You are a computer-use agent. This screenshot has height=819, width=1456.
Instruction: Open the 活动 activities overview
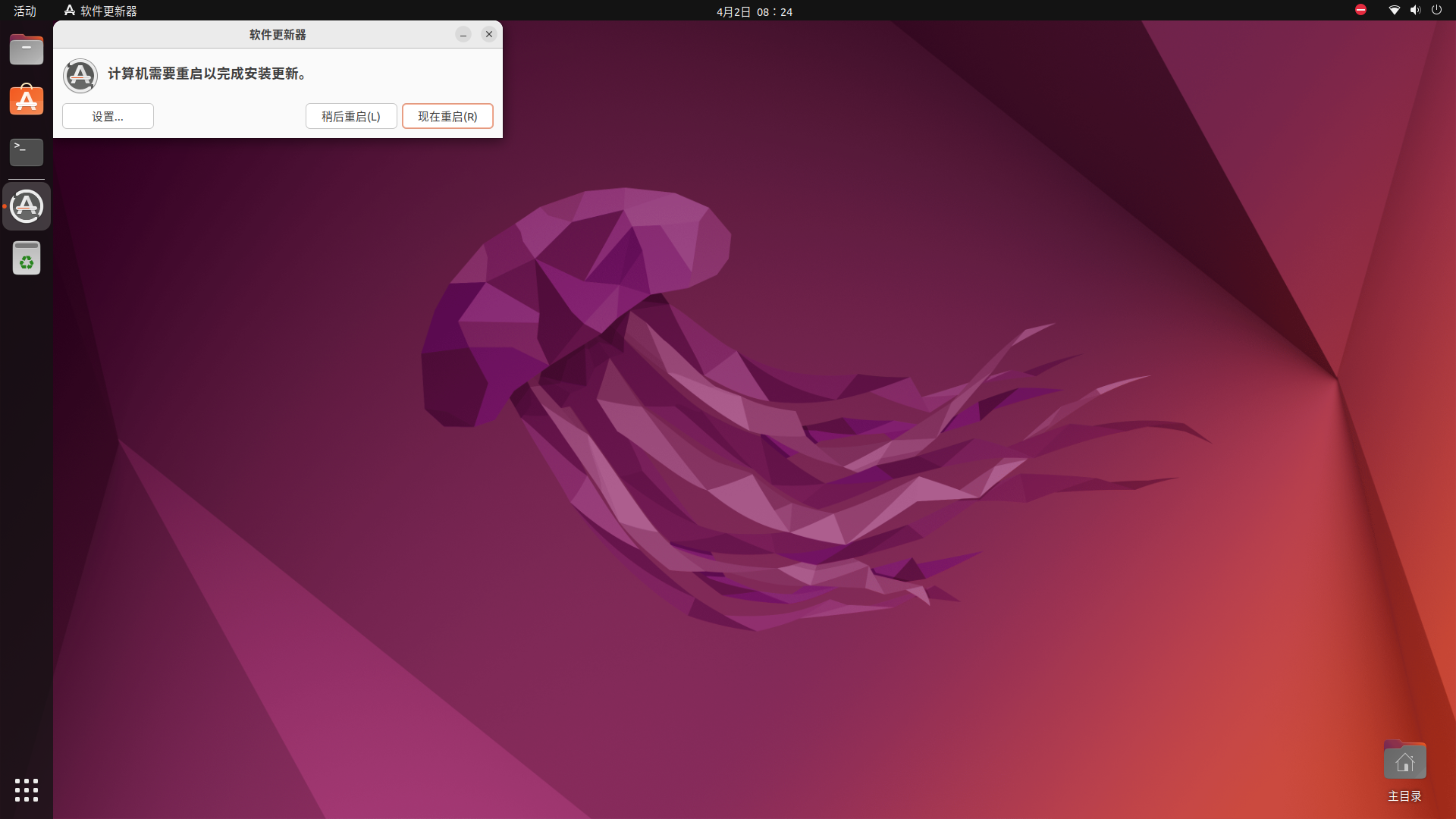25,11
